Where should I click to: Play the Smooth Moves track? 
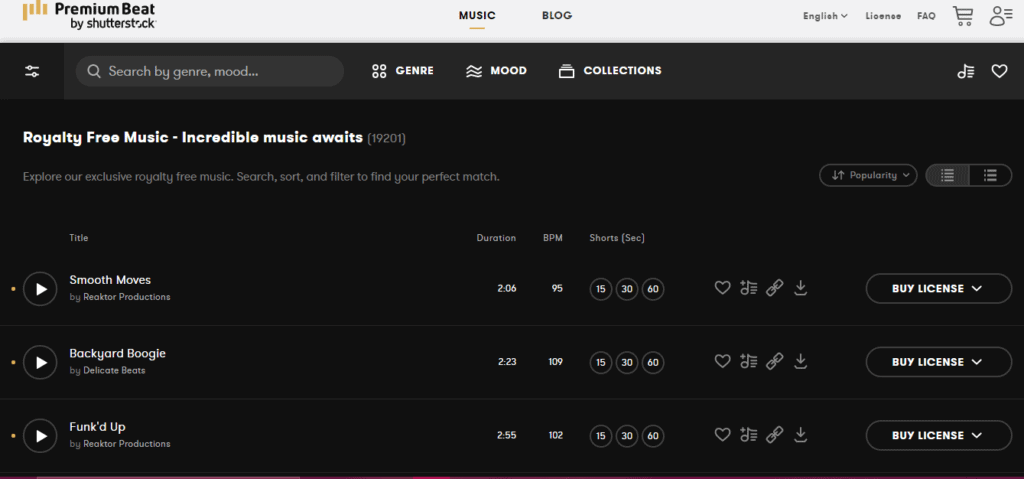pos(40,289)
